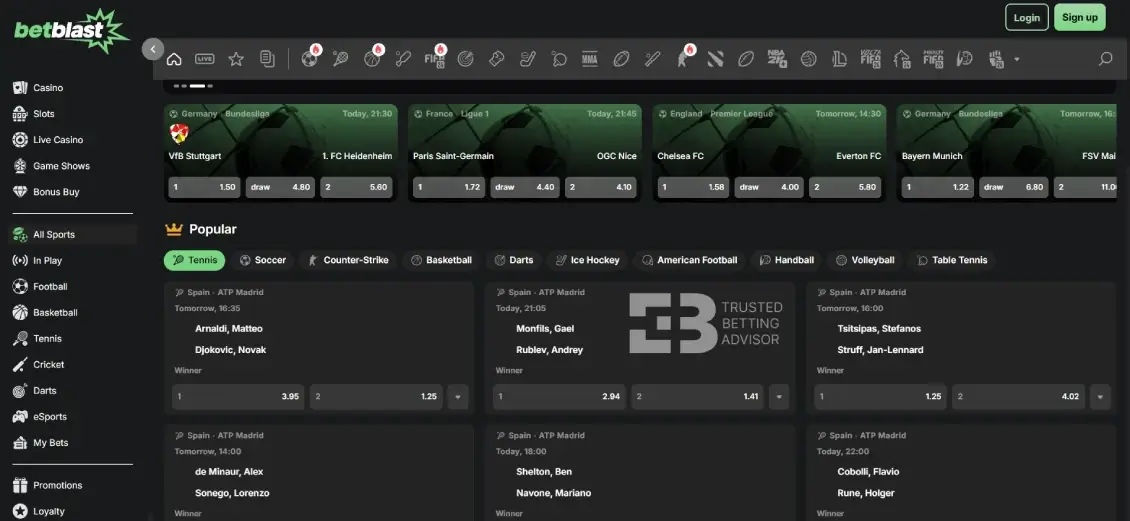
Task: Open the Chelsea FC vs Everton FC card
Action: [769, 153]
